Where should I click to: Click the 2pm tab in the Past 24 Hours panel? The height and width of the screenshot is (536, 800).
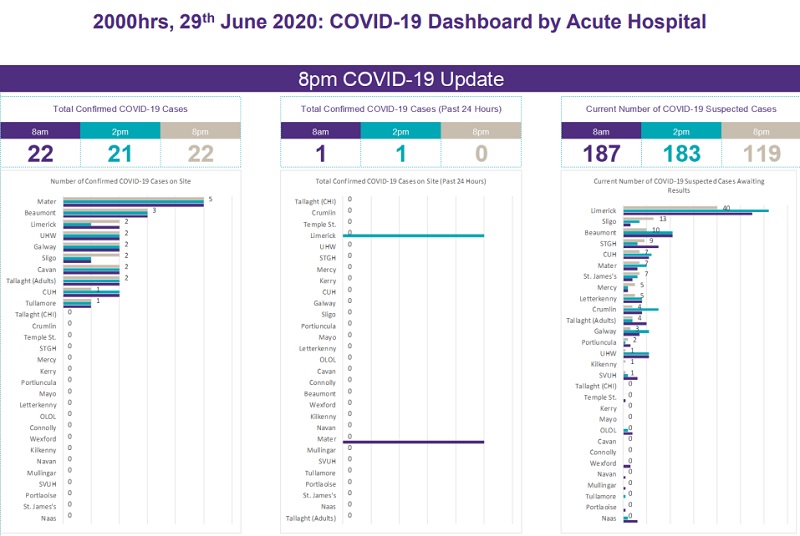pos(400,131)
